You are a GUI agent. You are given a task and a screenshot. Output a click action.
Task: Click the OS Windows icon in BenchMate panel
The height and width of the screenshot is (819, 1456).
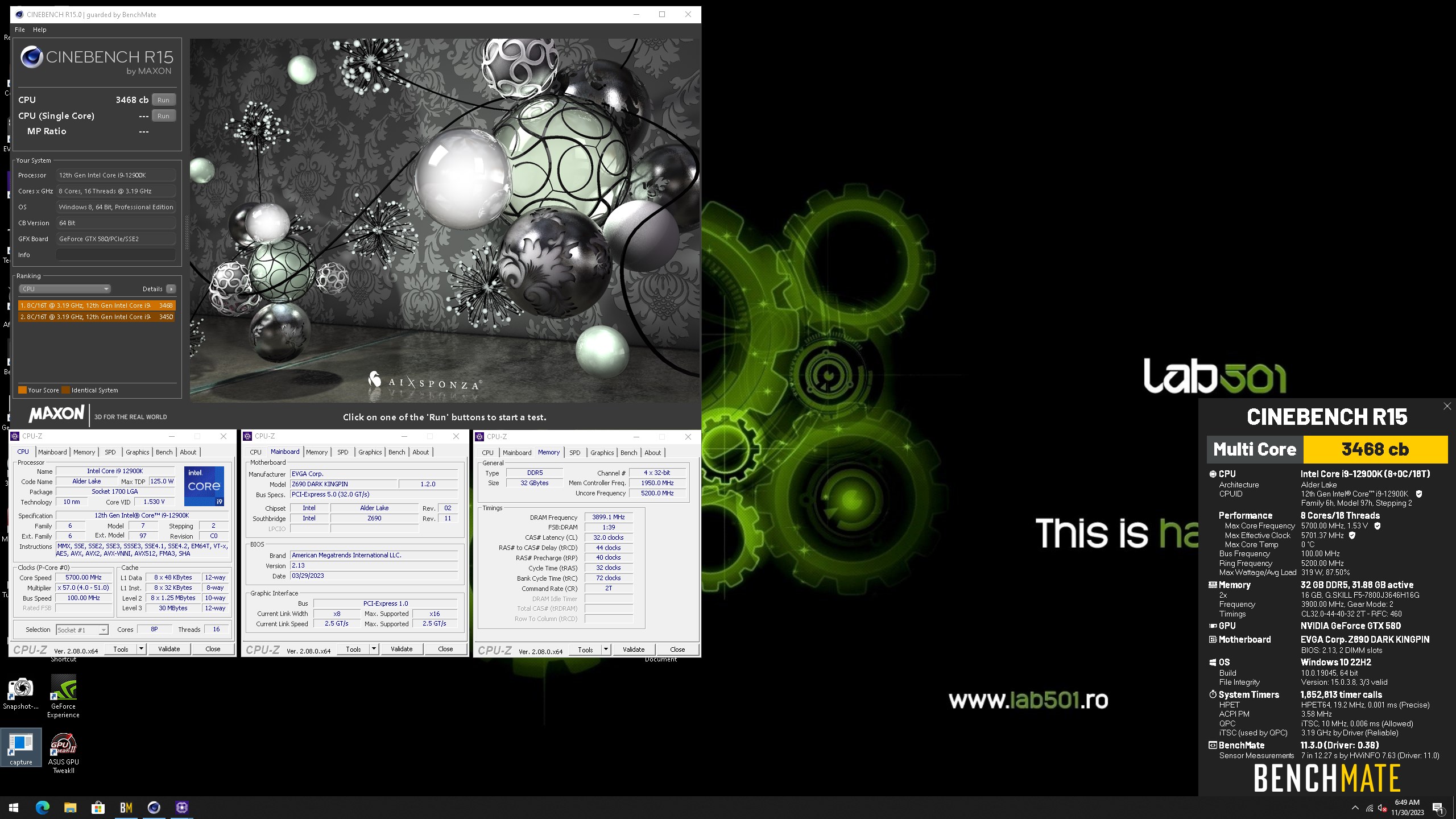pos(1213,662)
